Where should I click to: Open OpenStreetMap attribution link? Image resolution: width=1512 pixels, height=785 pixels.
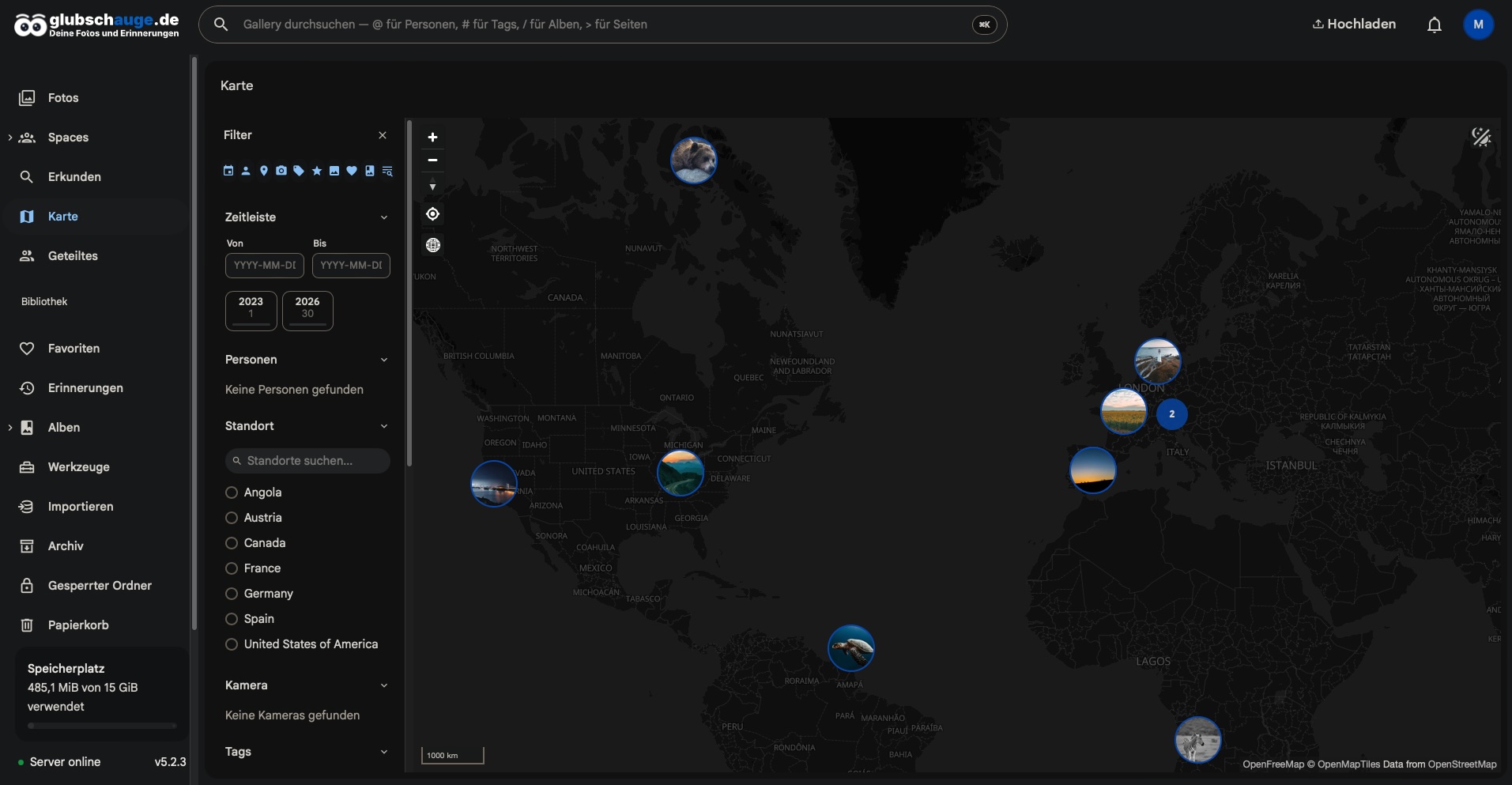pos(1462,764)
